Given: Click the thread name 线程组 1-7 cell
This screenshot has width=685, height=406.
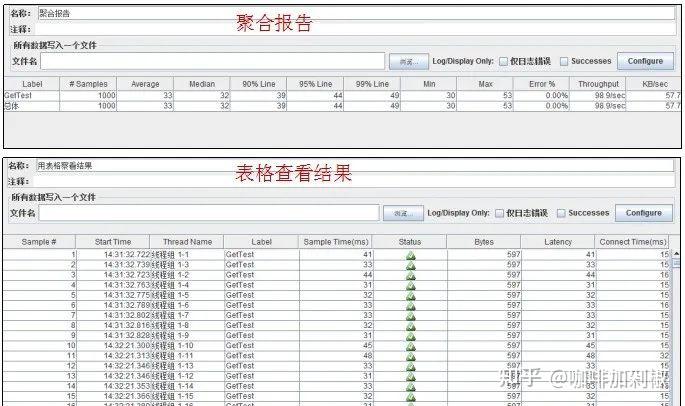Looking at the screenshot, I should tap(187, 315).
